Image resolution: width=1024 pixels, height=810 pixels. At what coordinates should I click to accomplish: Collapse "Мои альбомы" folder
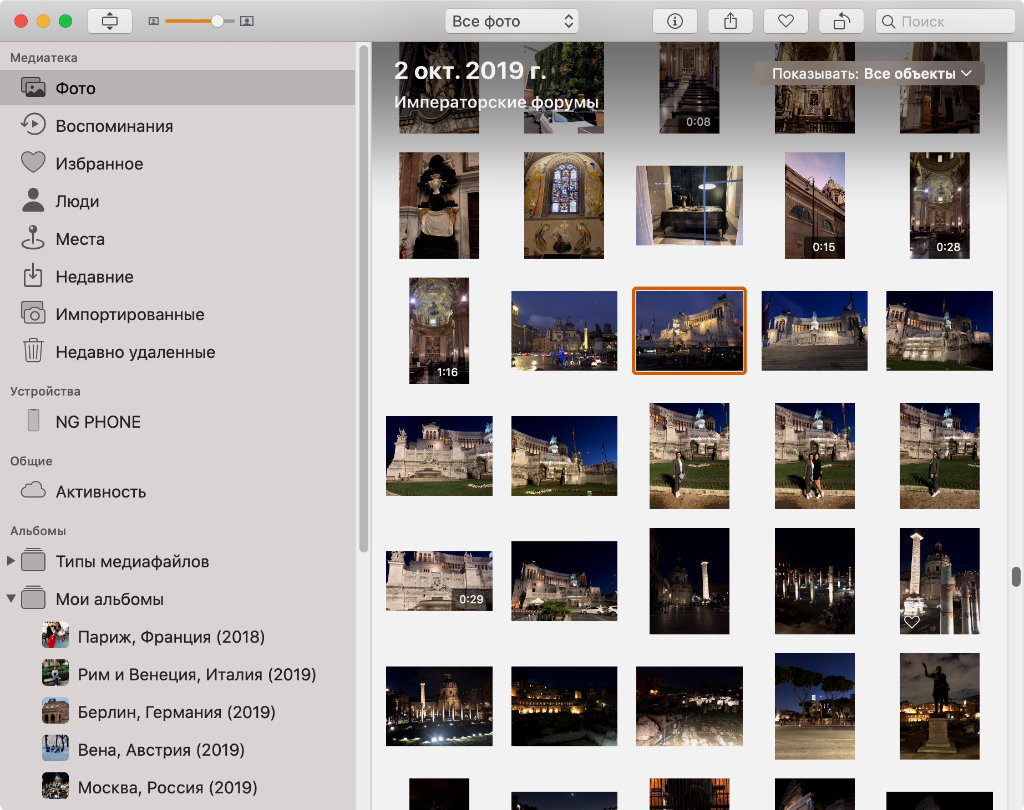point(12,599)
